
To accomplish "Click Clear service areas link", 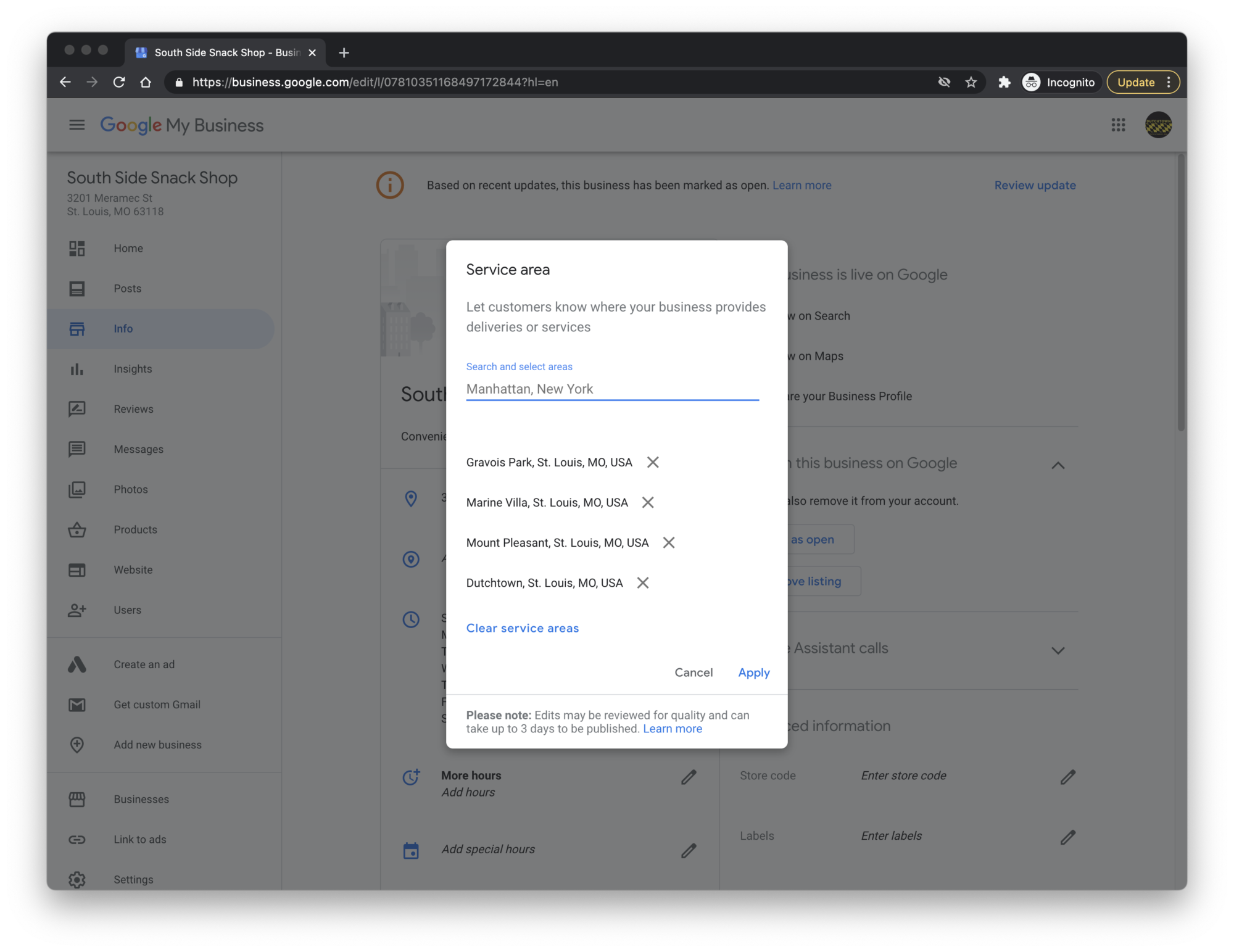I will point(523,628).
